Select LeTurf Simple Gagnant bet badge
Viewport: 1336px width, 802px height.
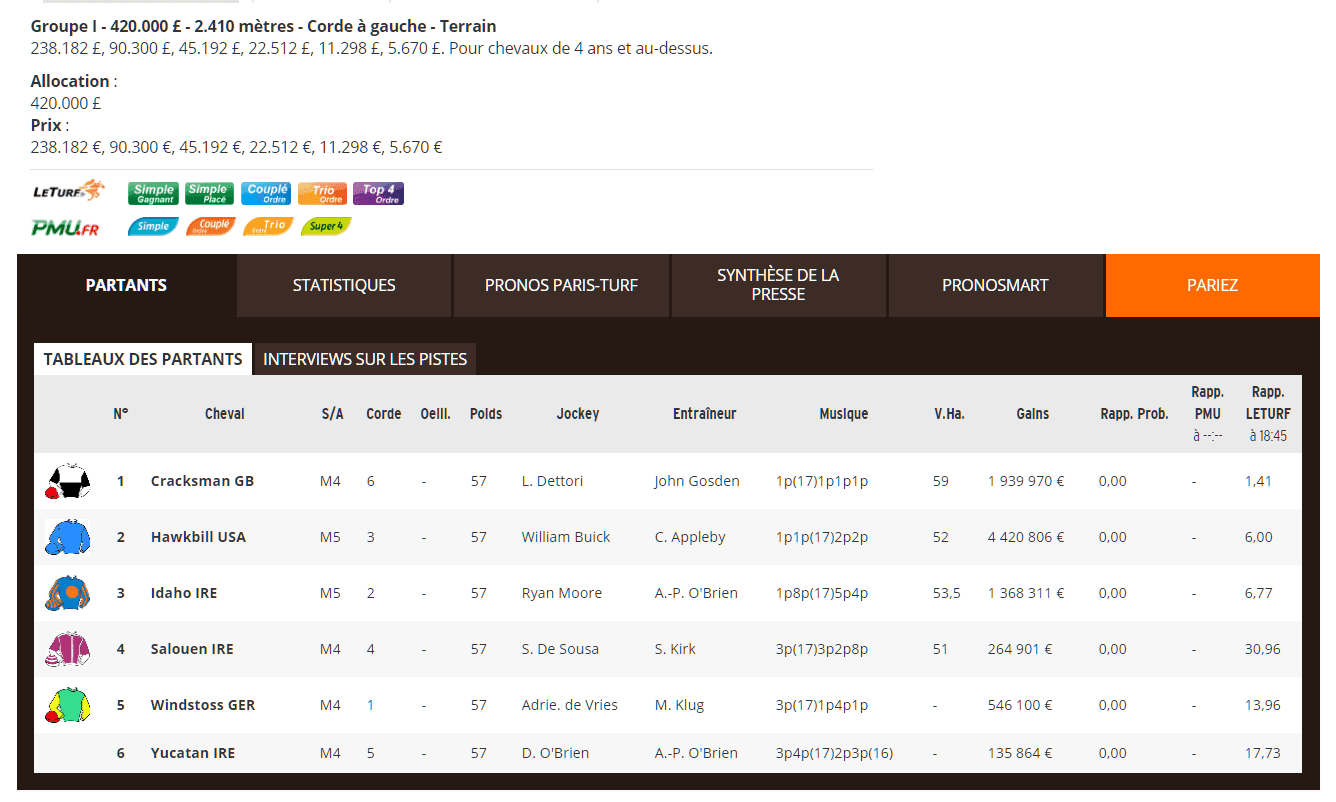click(154, 193)
